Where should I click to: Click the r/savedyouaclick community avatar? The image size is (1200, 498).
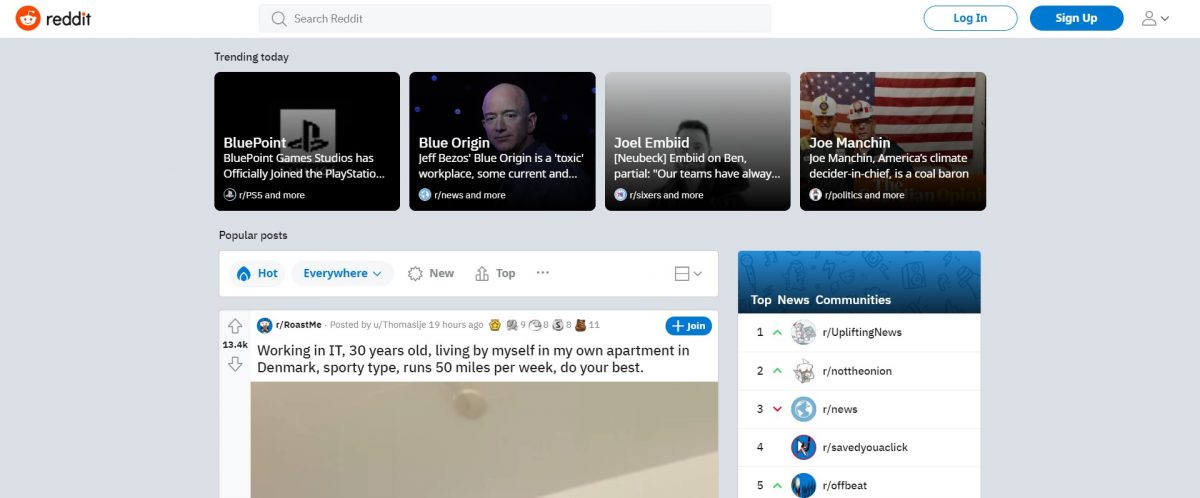point(803,447)
